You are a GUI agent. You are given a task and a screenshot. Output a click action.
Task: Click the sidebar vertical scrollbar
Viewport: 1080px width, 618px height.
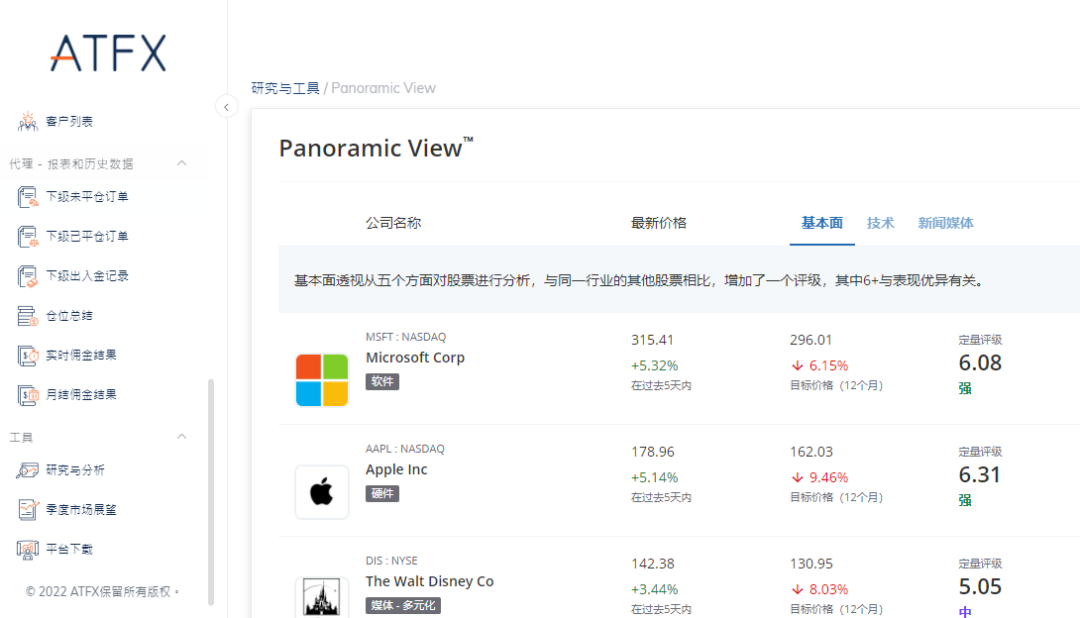click(211, 490)
